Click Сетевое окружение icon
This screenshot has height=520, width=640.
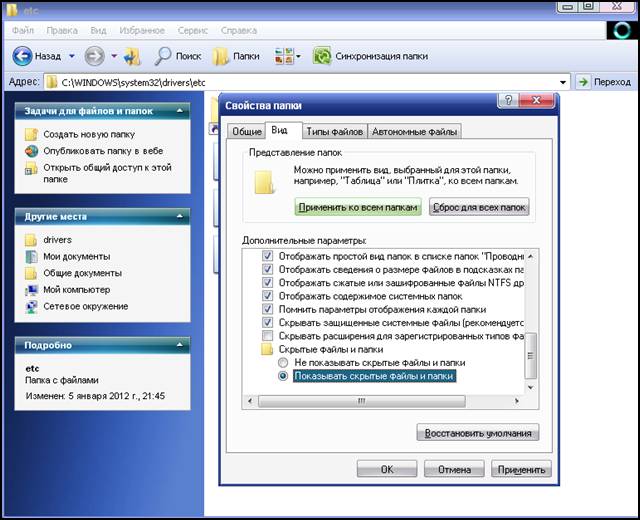(31, 307)
